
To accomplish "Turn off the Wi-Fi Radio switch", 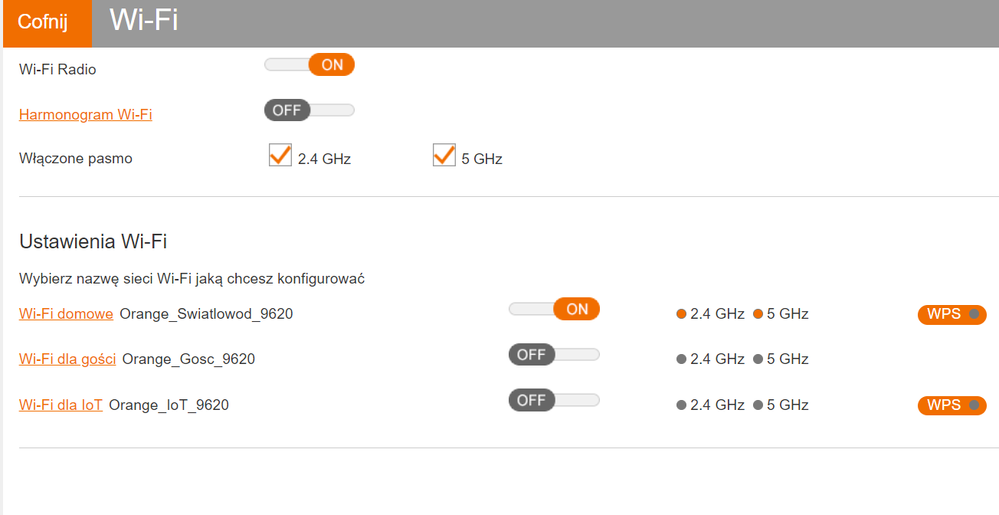I will point(310,65).
